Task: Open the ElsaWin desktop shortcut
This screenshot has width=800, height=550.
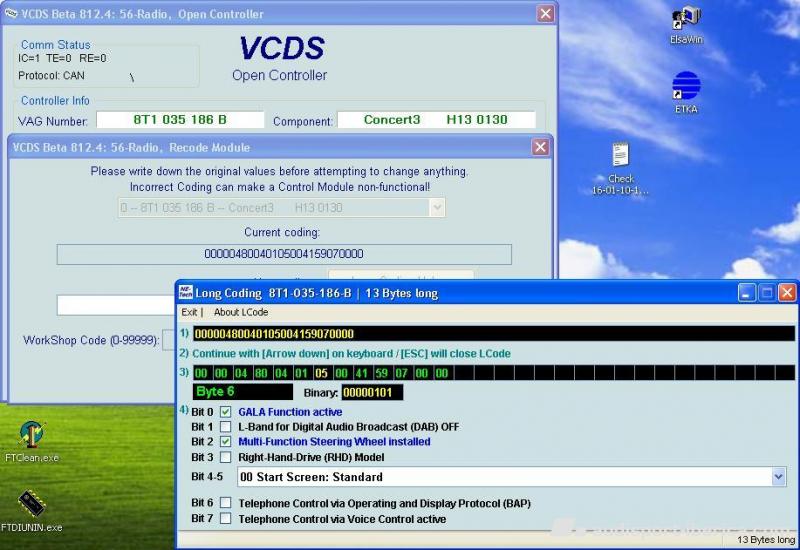Action: [x=686, y=25]
